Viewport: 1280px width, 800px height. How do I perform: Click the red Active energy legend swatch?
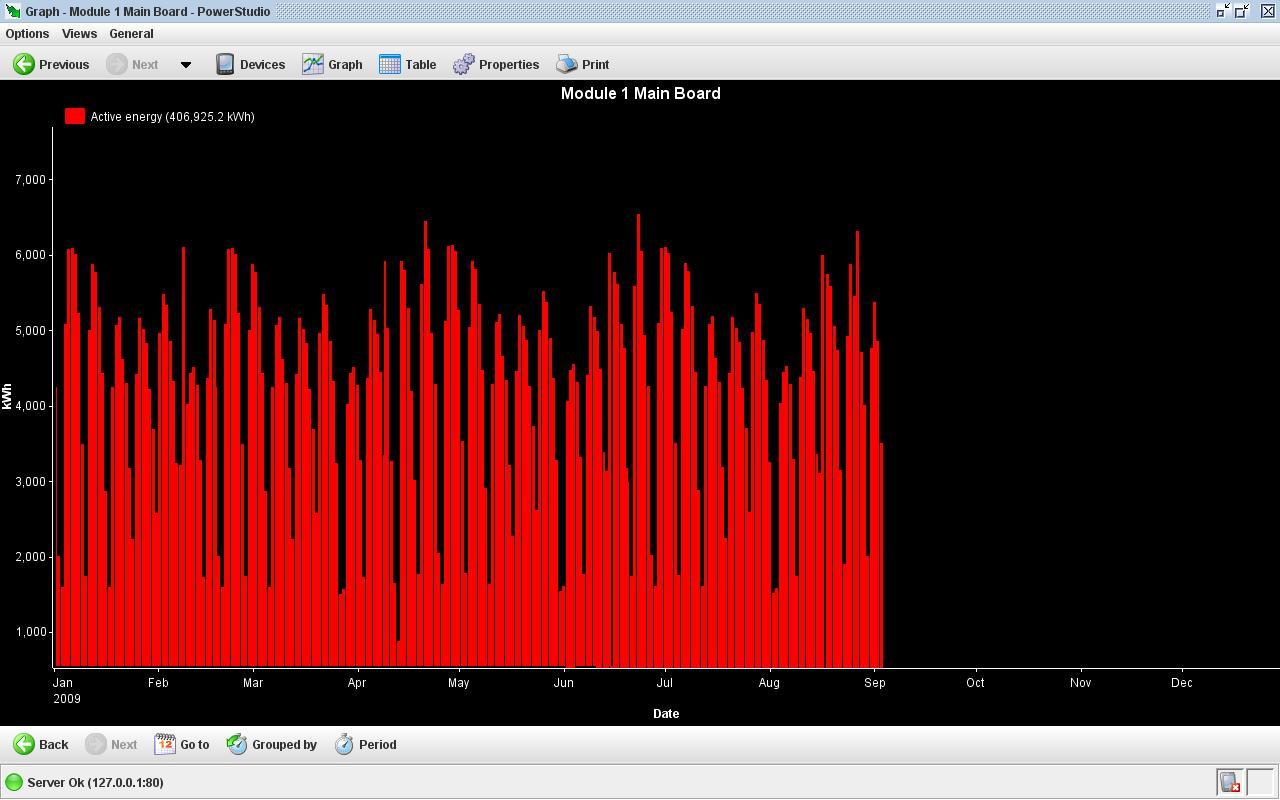(75, 116)
